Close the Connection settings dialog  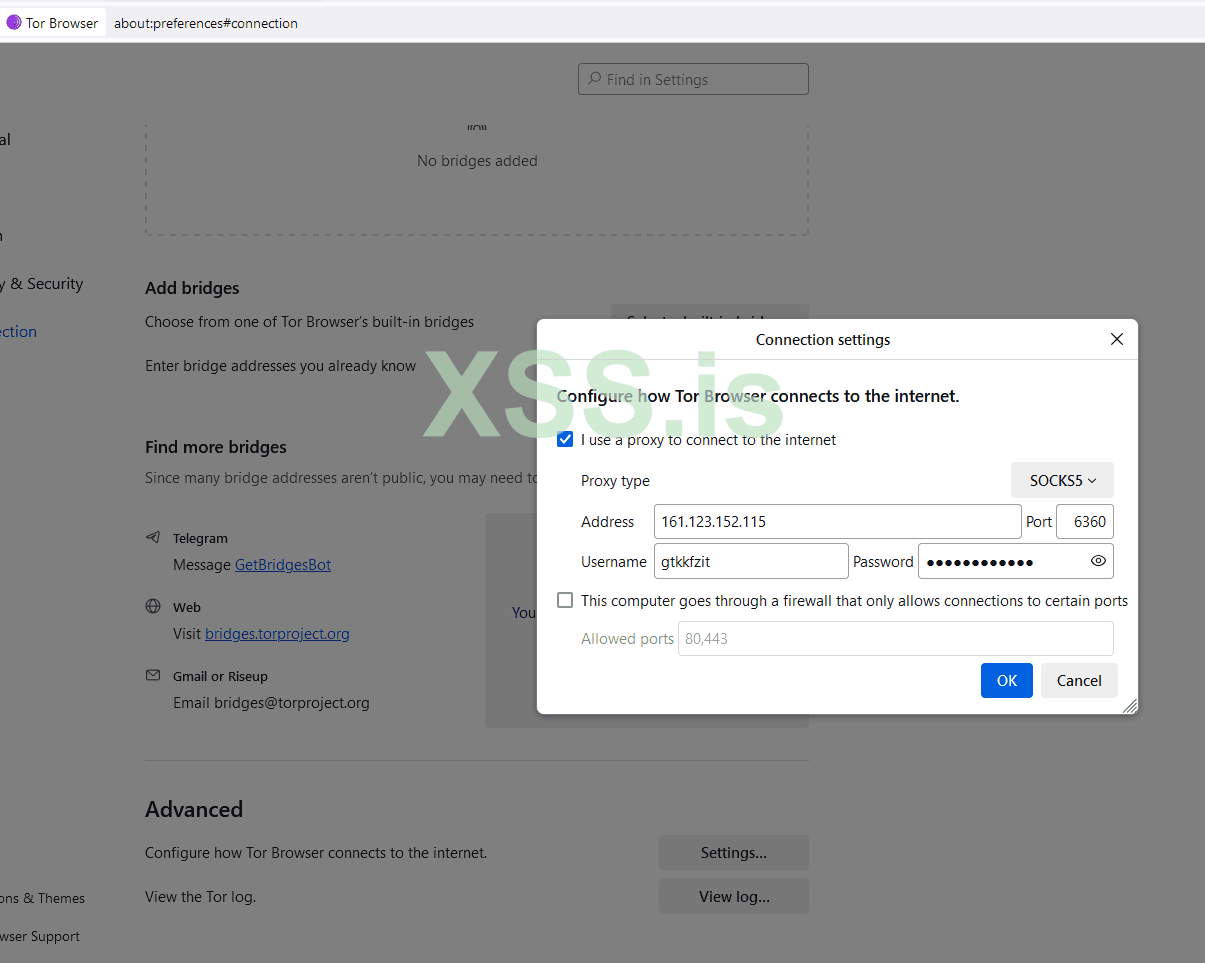point(1117,339)
